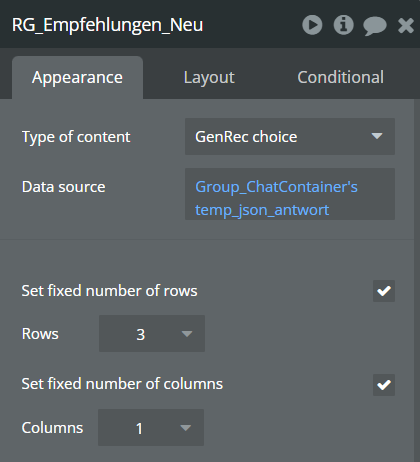Open the info icon for element reference
This screenshot has width=420, height=462.
[x=343, y=25]
